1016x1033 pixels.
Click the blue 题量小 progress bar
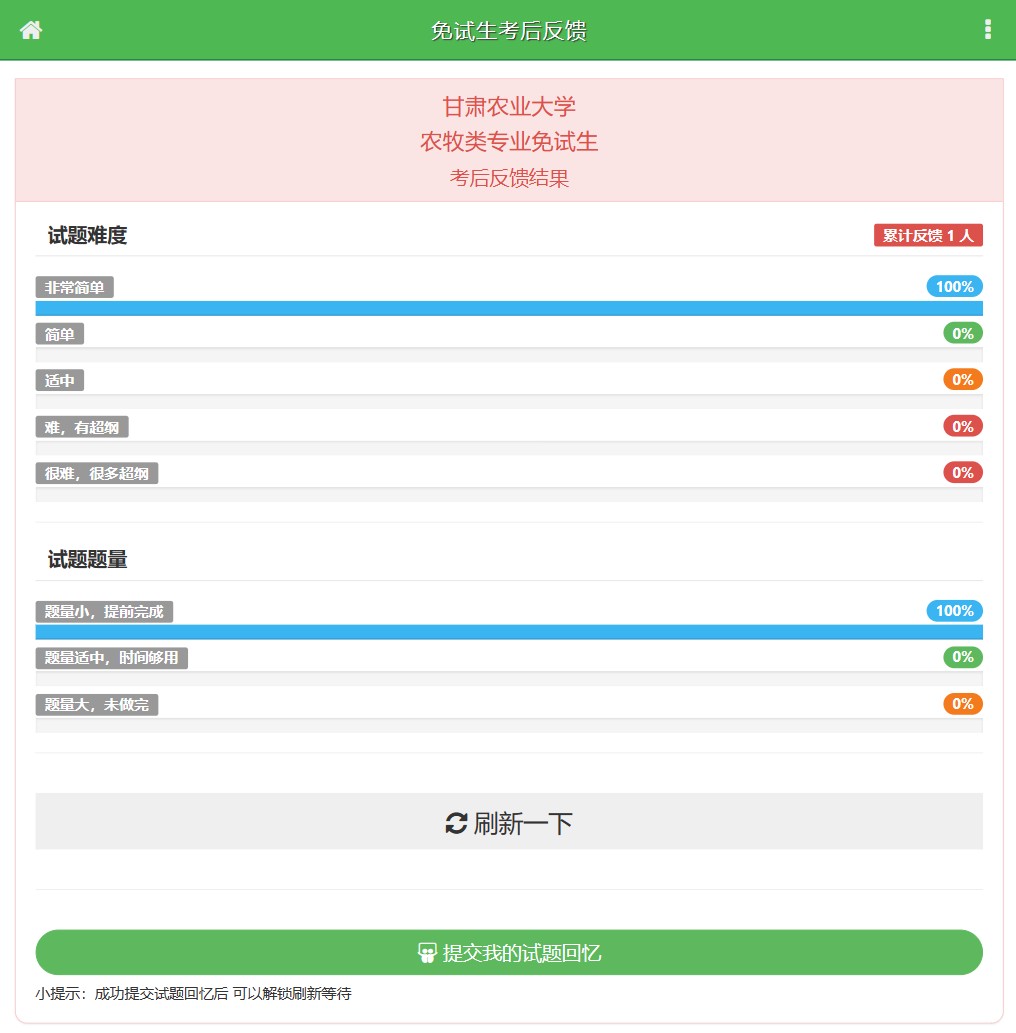(x=509, y=632)
